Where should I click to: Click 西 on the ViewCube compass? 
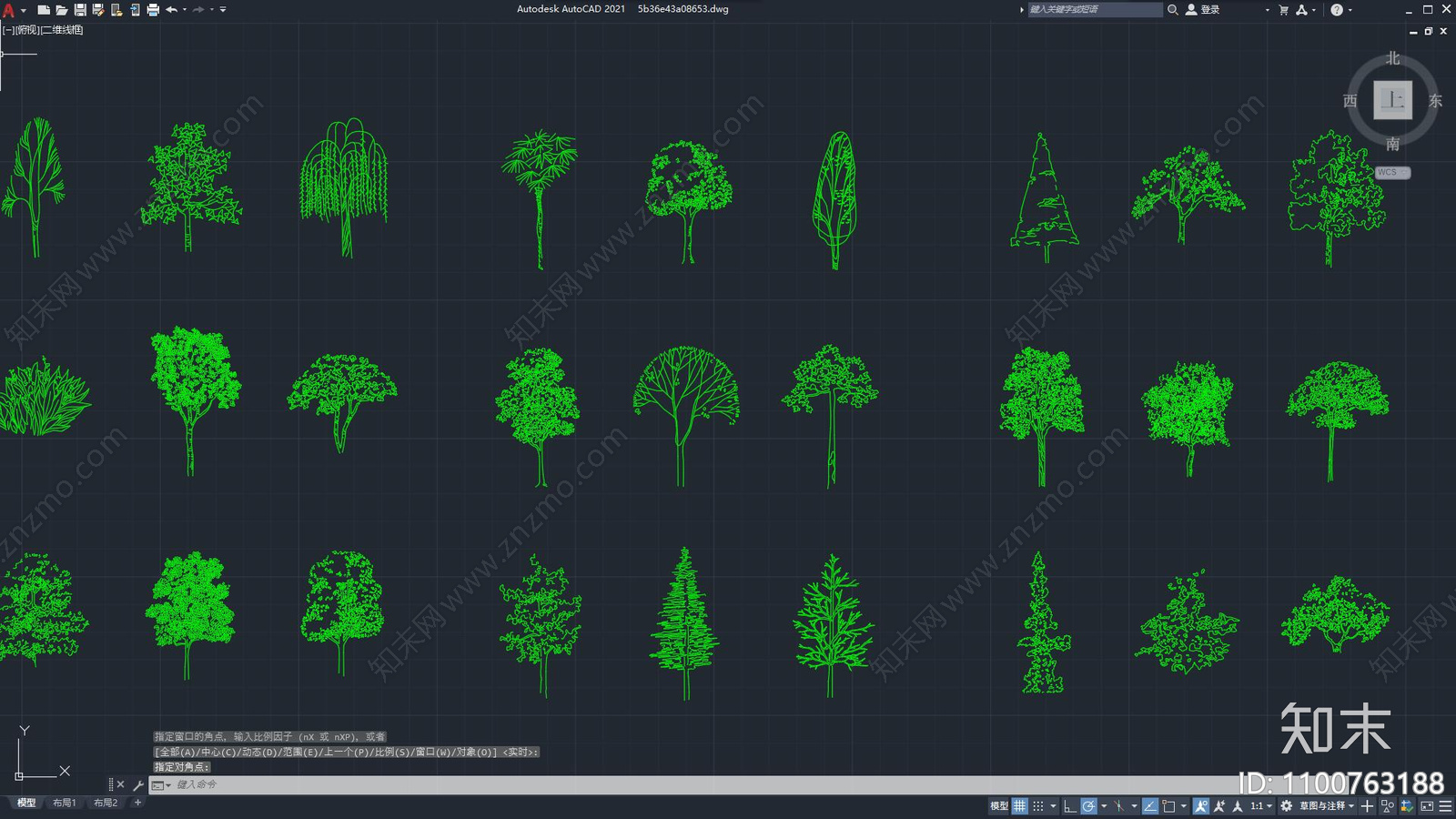pos(1350,101)
